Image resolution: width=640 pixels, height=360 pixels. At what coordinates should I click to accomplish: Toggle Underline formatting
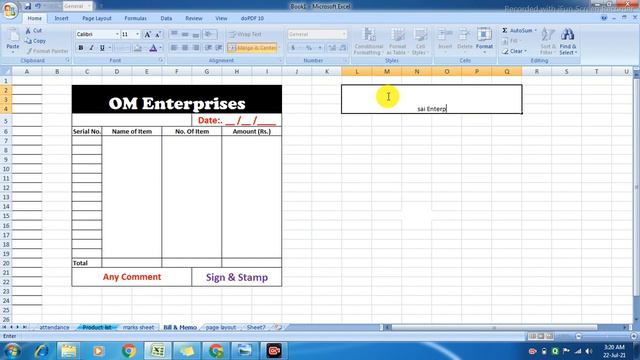(102, 48)
